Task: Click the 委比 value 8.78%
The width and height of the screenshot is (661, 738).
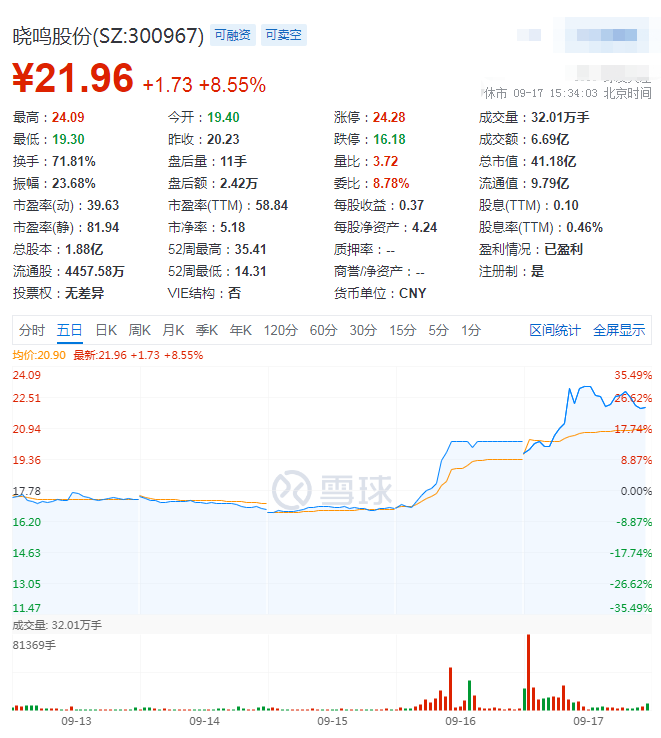Action: pyautogui.click(x=391, y=184)
